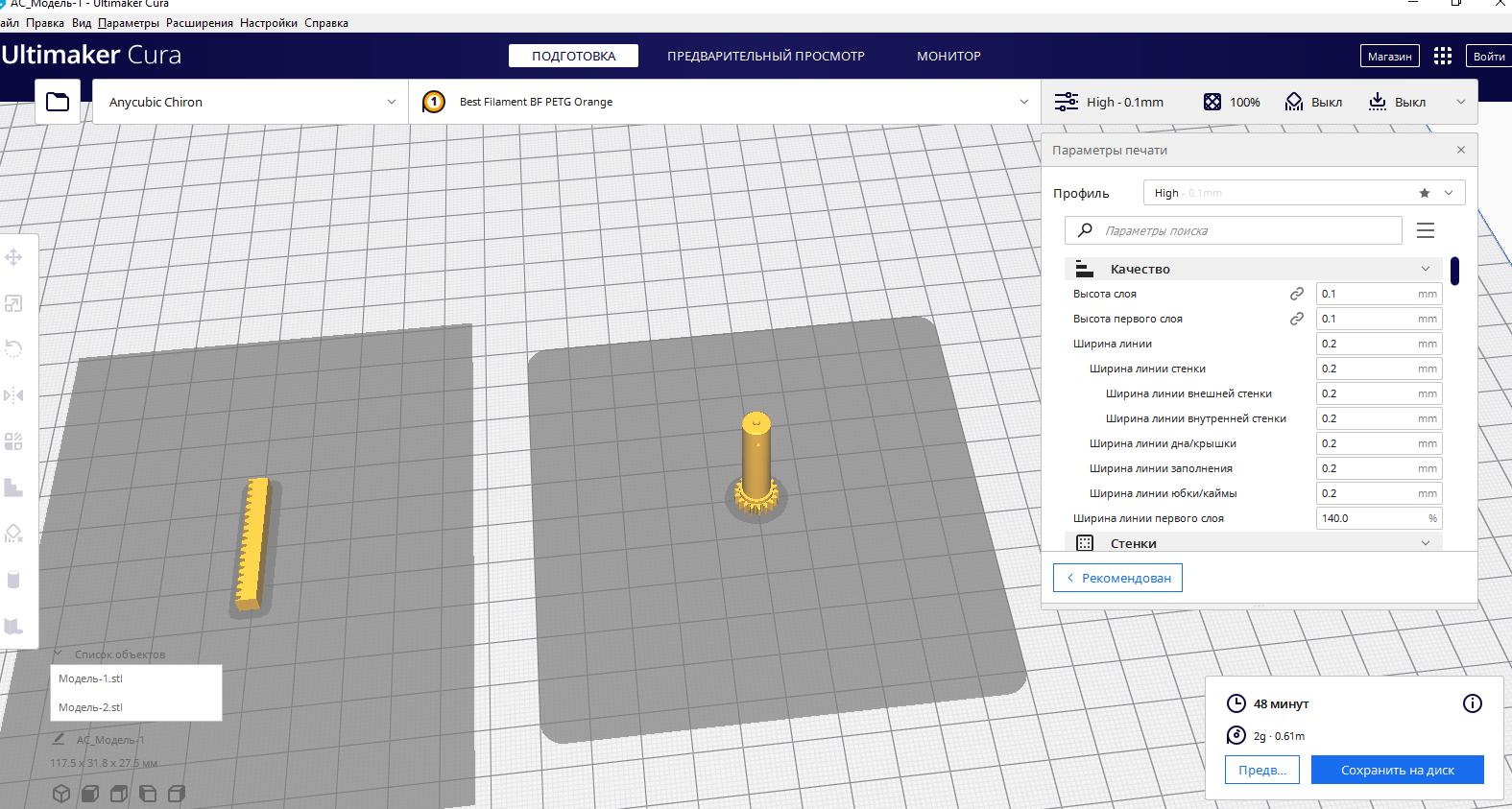This screenshot has height=809, width=1512.
Task: Click the settings panel scrollbar thumb
Action: click(1455, 271)
